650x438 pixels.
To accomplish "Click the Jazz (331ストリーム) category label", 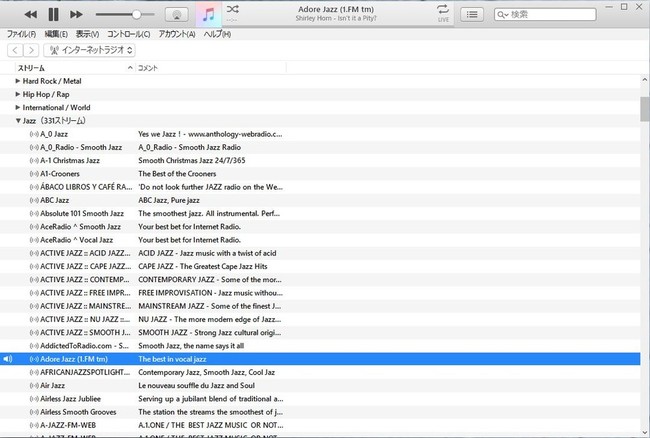I will 54,121.
